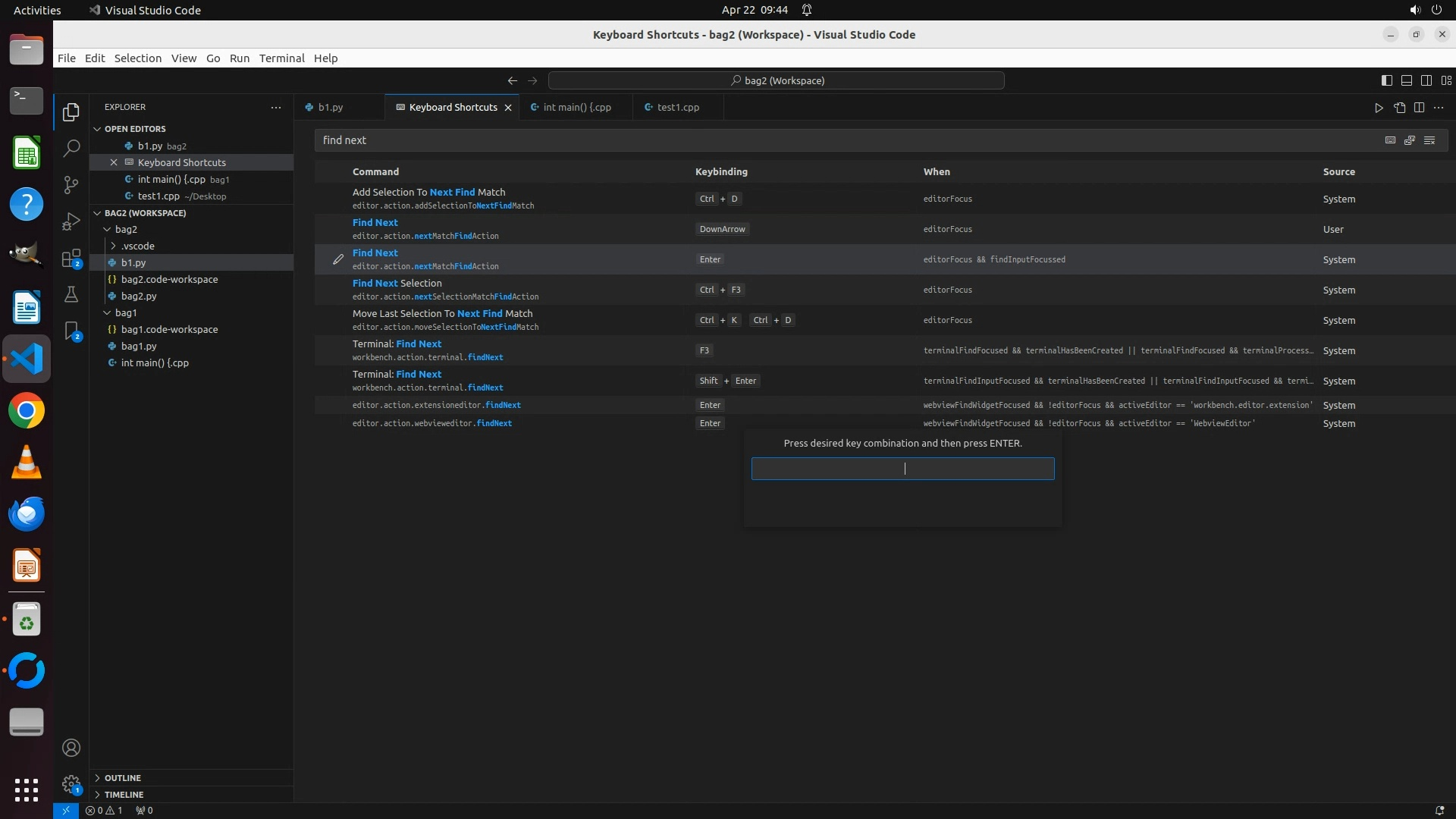Image resolution: width=1456 pixels, height=819 pixels.
Task: Expand the .vscode folder
Action: click(x=114, y=246)
